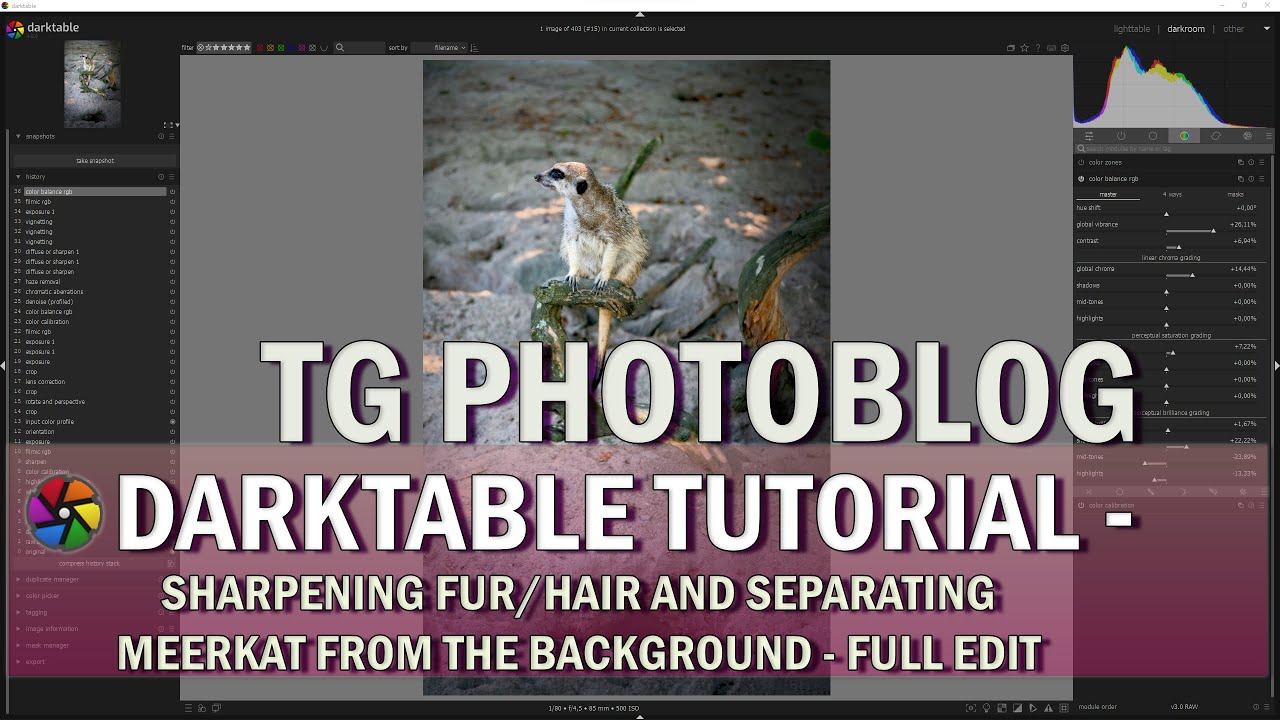The height and width of the screenshot is (720, 1280).
Task: Collapse the top panel with the arrow
Action: (x=640, y=15)
